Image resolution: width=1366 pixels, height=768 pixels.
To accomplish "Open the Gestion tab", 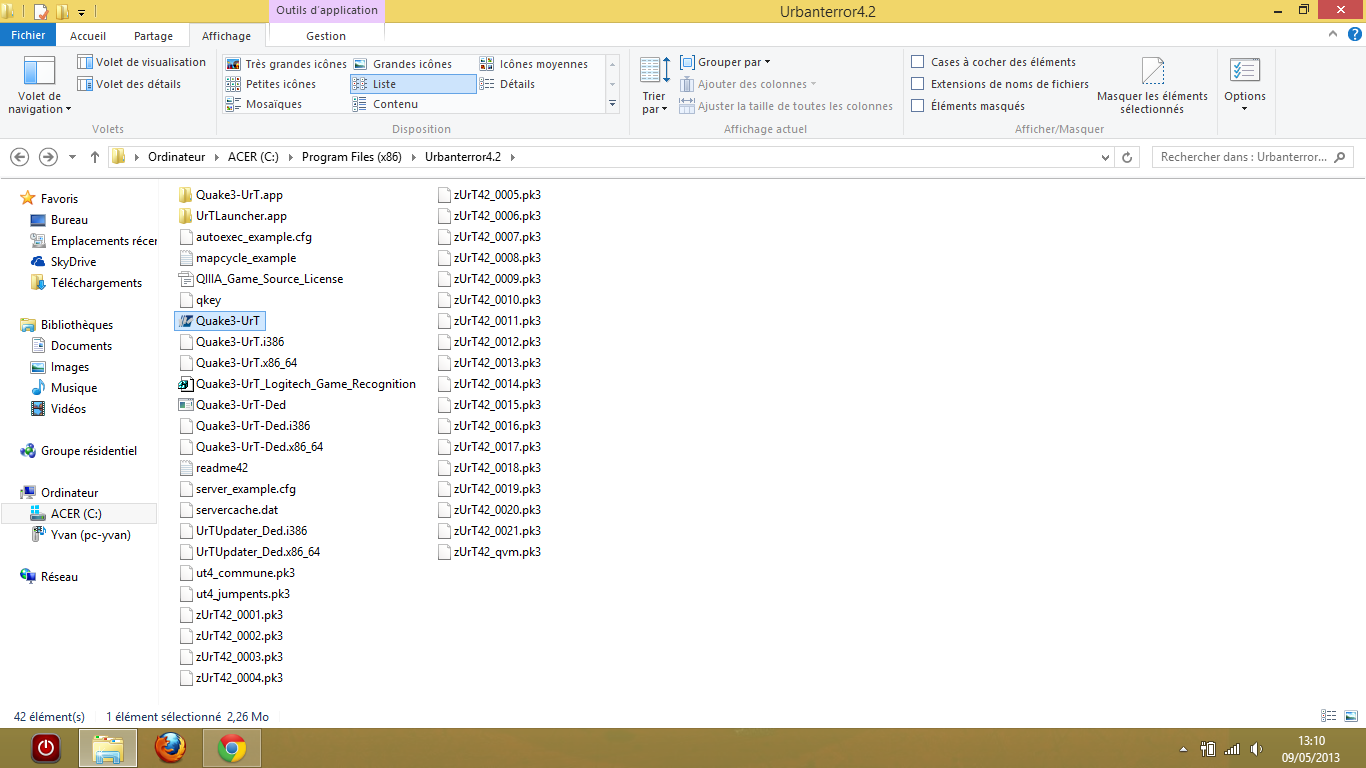I will pos(326,35).
